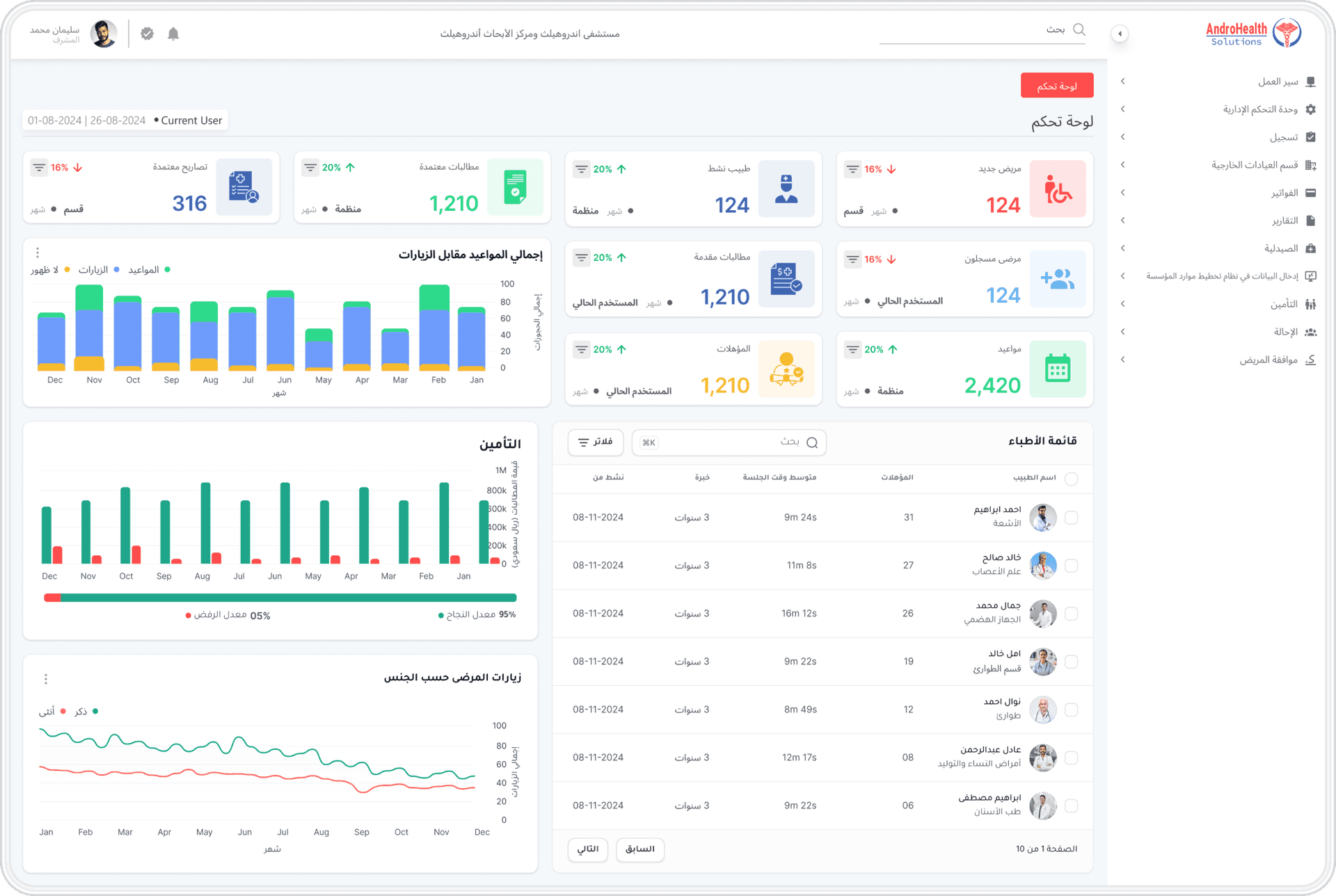This screenshot has width=1336, height=896.
Task: Check the box for doctor احمد ابراهيم
Action: pos(1072,518)
